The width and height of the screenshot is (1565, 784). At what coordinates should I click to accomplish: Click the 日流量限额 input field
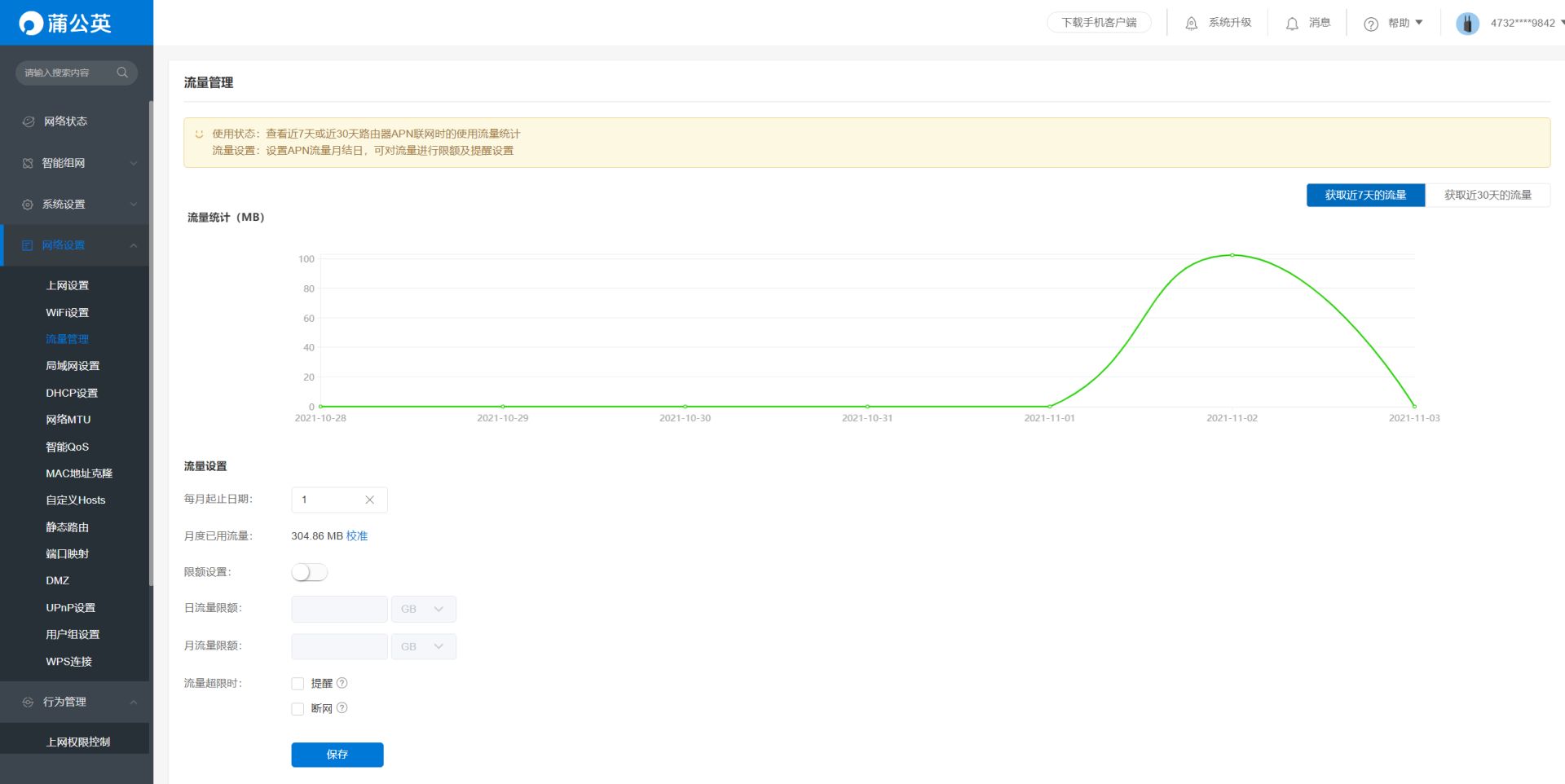coord(339,609)
